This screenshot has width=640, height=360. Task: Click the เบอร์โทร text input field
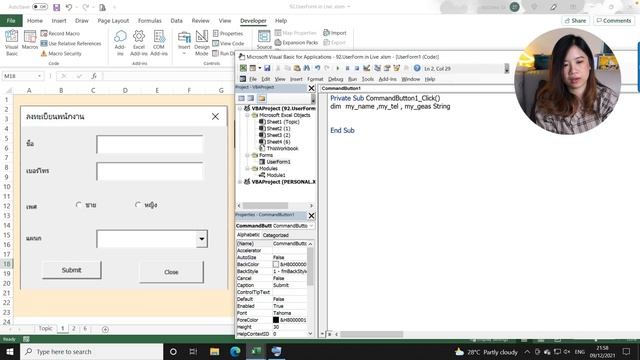tap(150, 171)
